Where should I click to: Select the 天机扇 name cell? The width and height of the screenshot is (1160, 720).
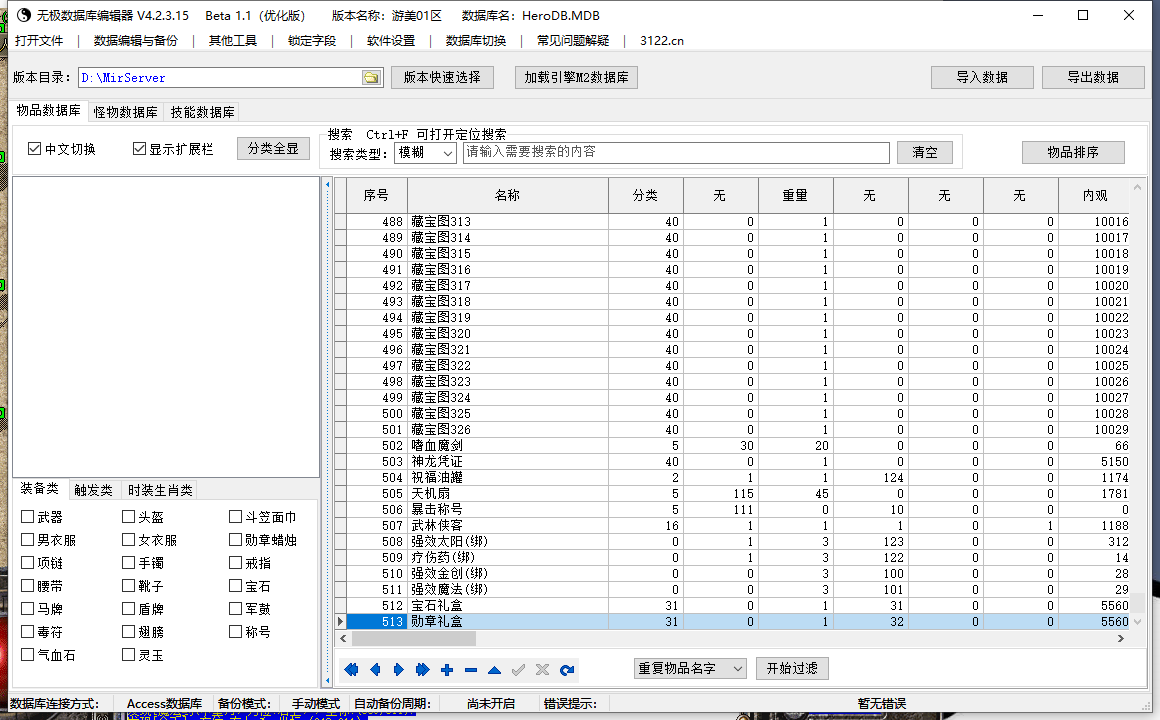(x=508, y=494)
